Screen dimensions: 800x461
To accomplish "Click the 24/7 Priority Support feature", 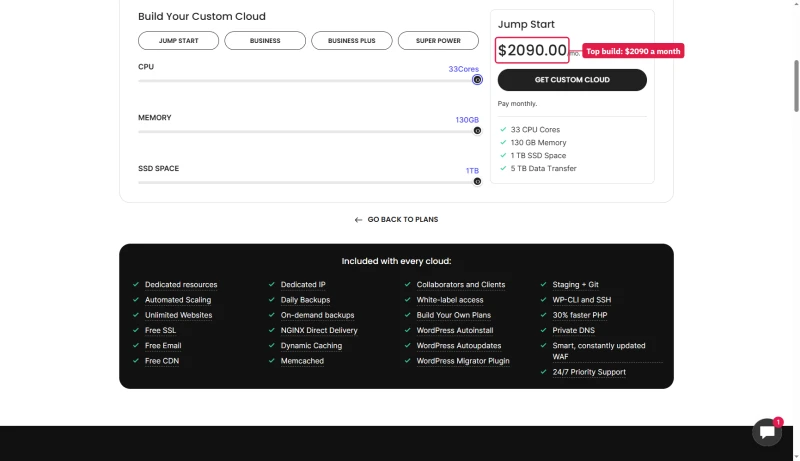I will click(589, 372).
